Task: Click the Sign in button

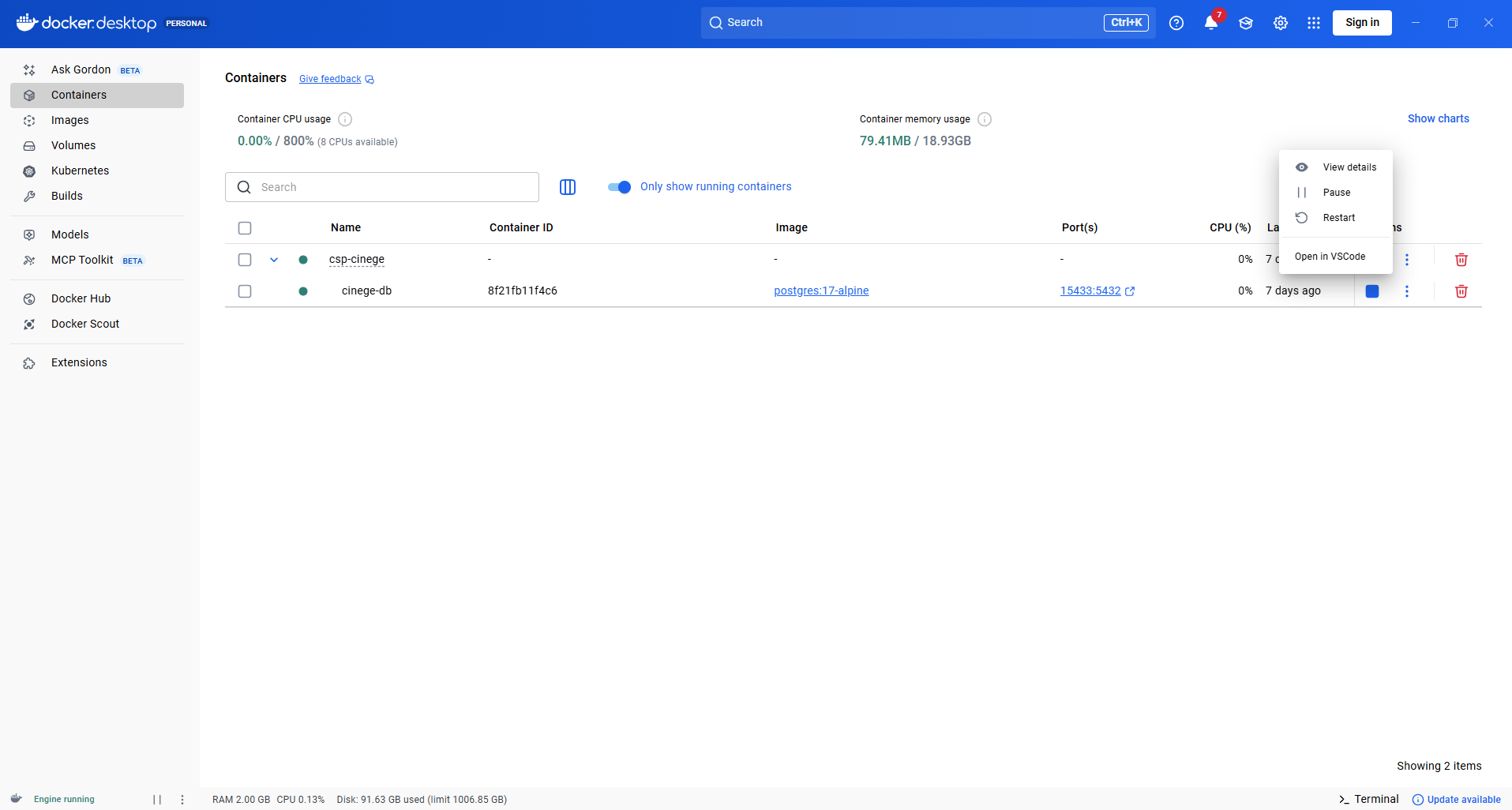Action: point(1363,23)
